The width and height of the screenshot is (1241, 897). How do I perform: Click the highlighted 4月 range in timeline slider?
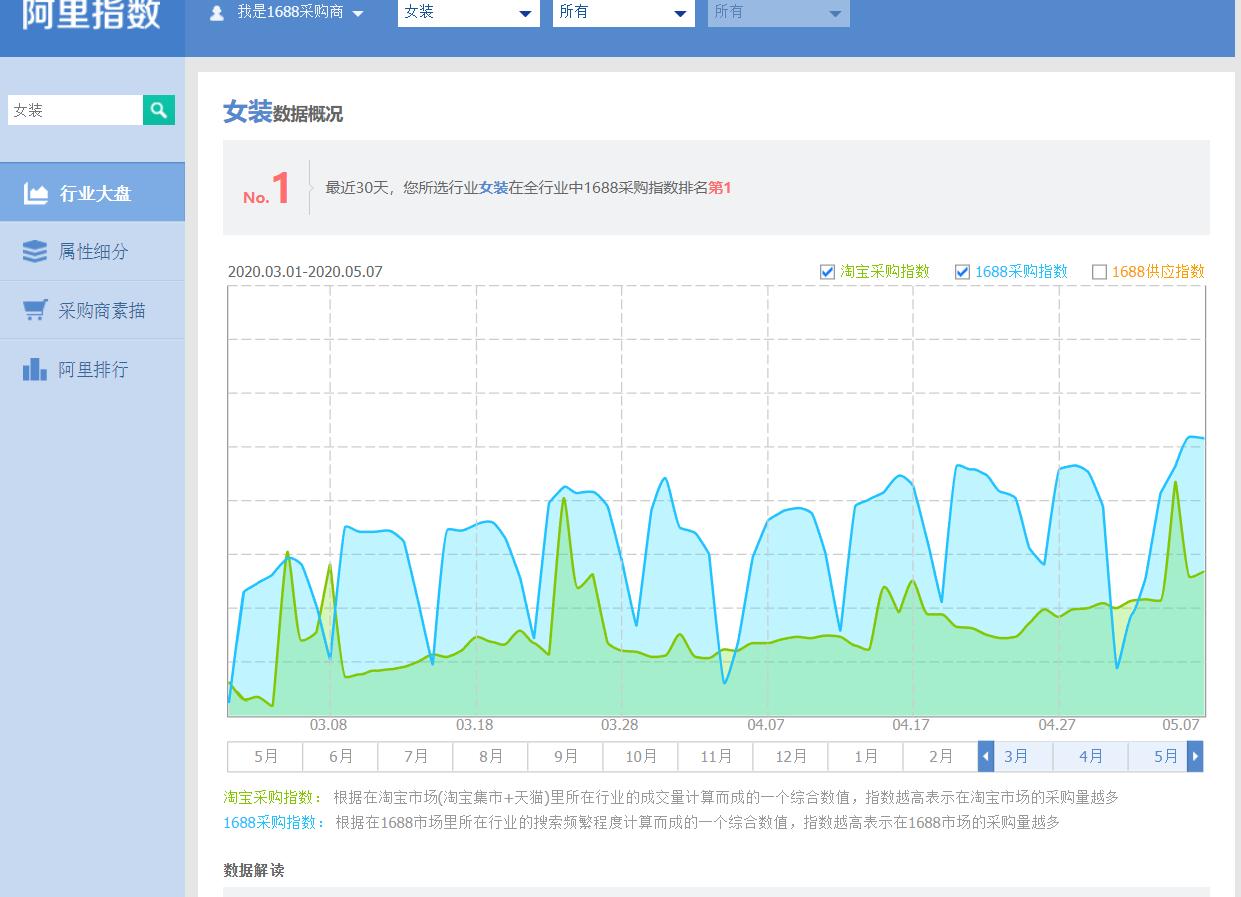[1091, 756]
